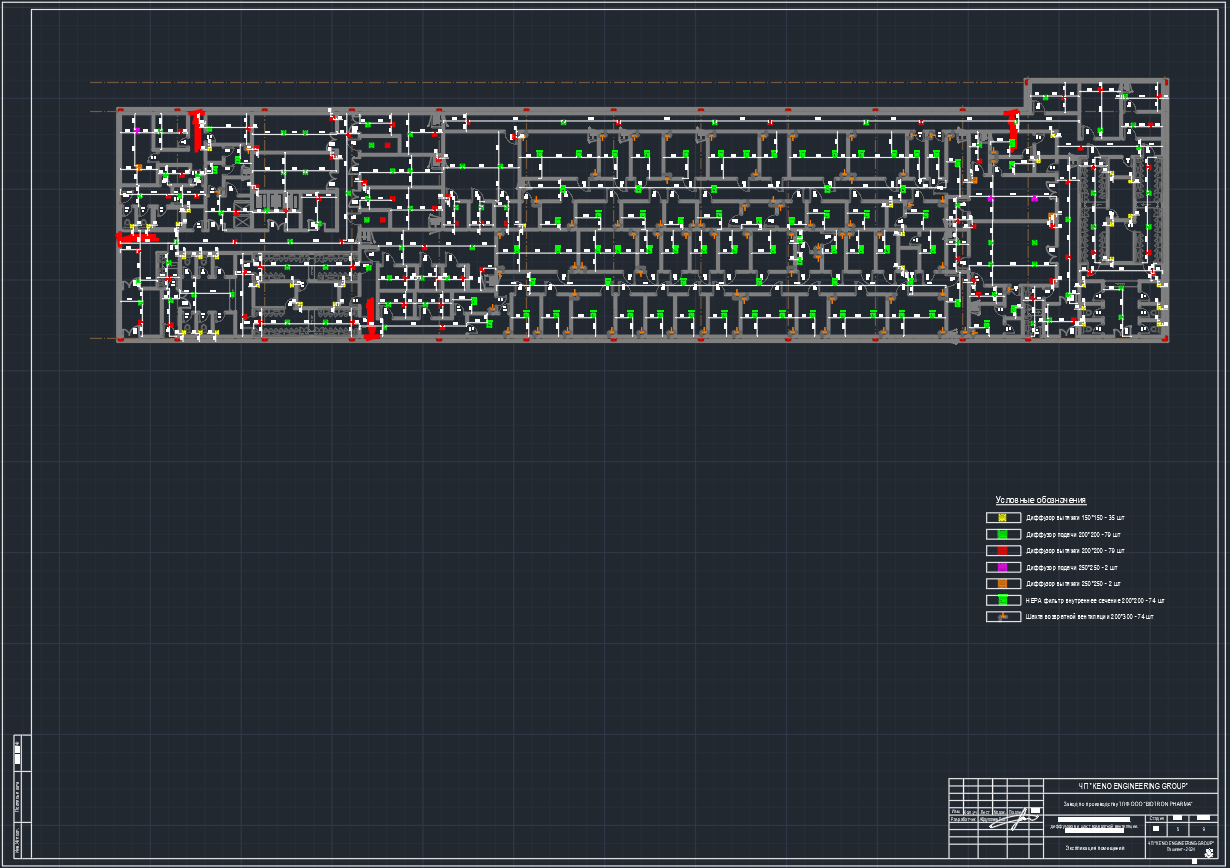Image resolution: width=1230 pixels, height=868 pixels.
Task: Click the red exhaust diffuser 200*200 legend symbol
Action: tap(1002, 551)
